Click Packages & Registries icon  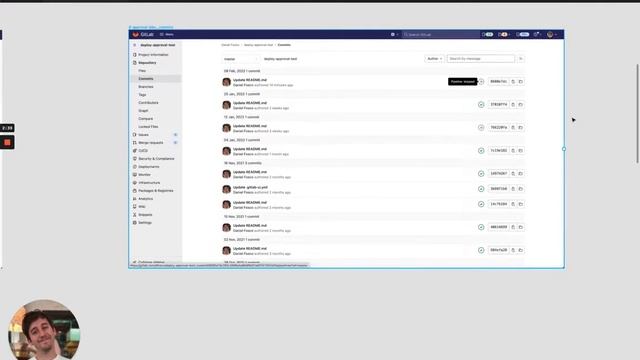point(135,191)
